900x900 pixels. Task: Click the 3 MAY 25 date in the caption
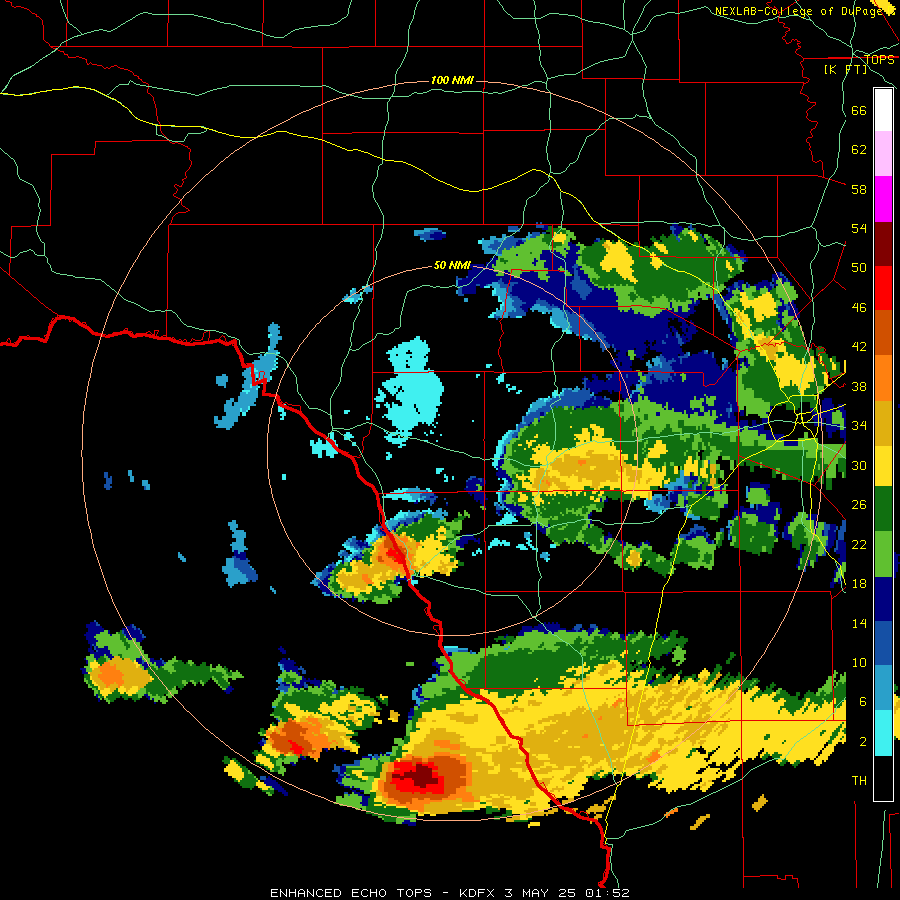(x=542, y=893)
